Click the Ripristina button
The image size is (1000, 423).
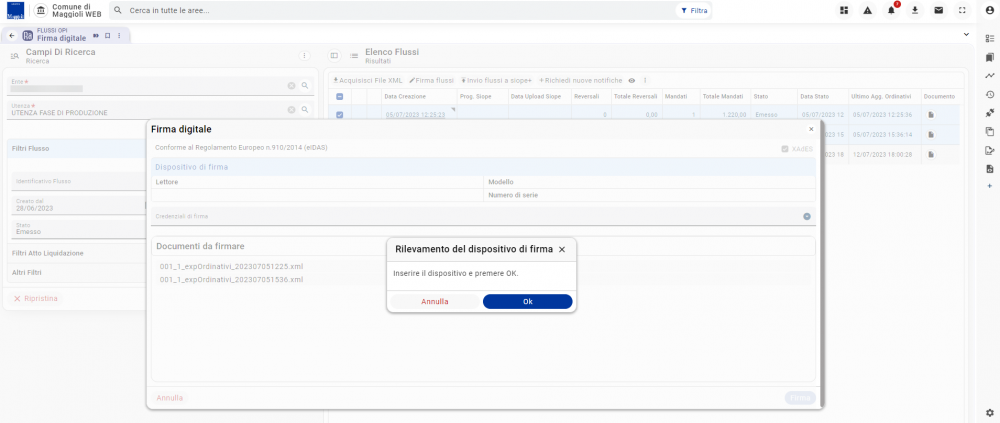(x=36, y=299)
